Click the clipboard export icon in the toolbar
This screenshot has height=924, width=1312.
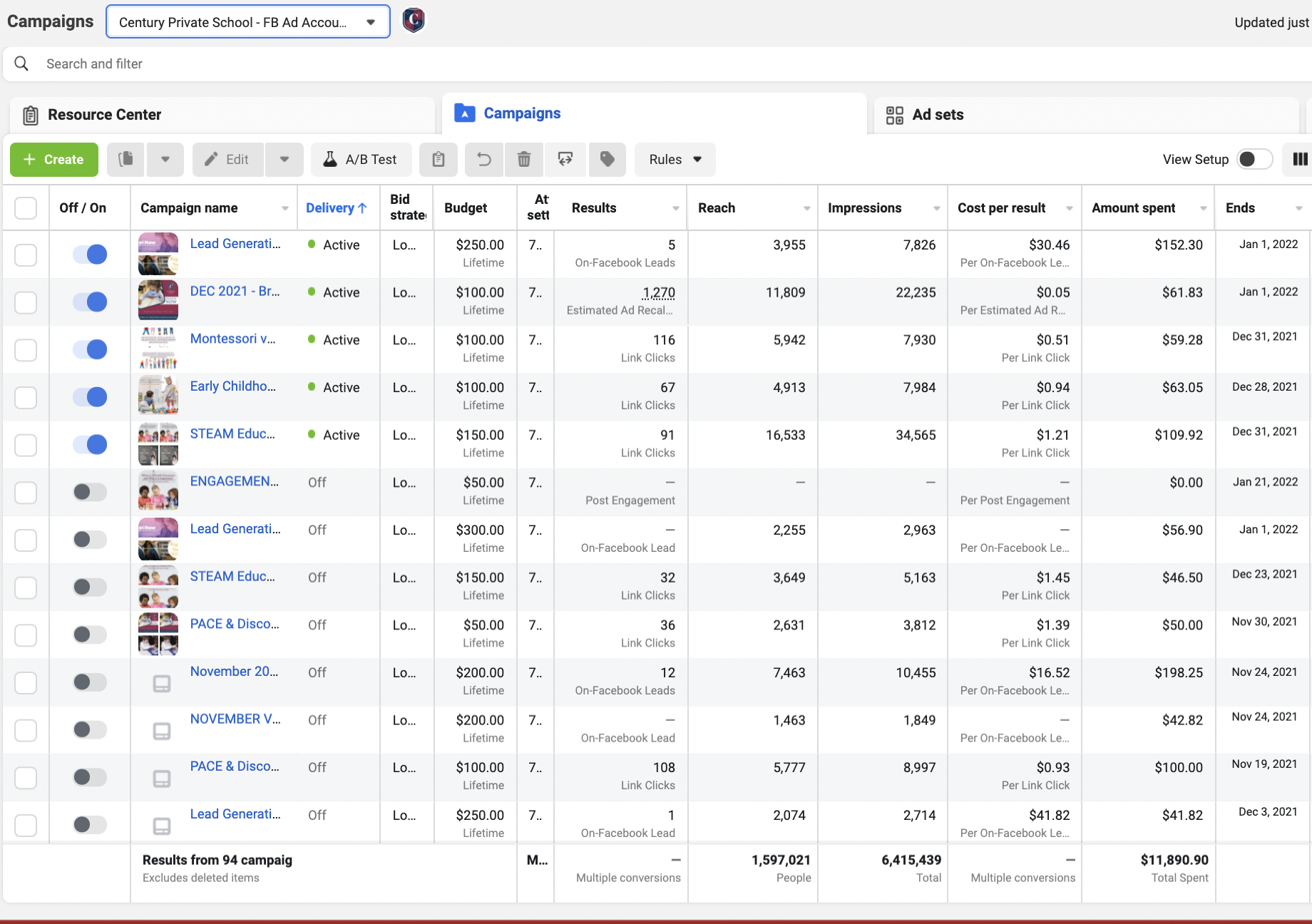coord(439,159)
